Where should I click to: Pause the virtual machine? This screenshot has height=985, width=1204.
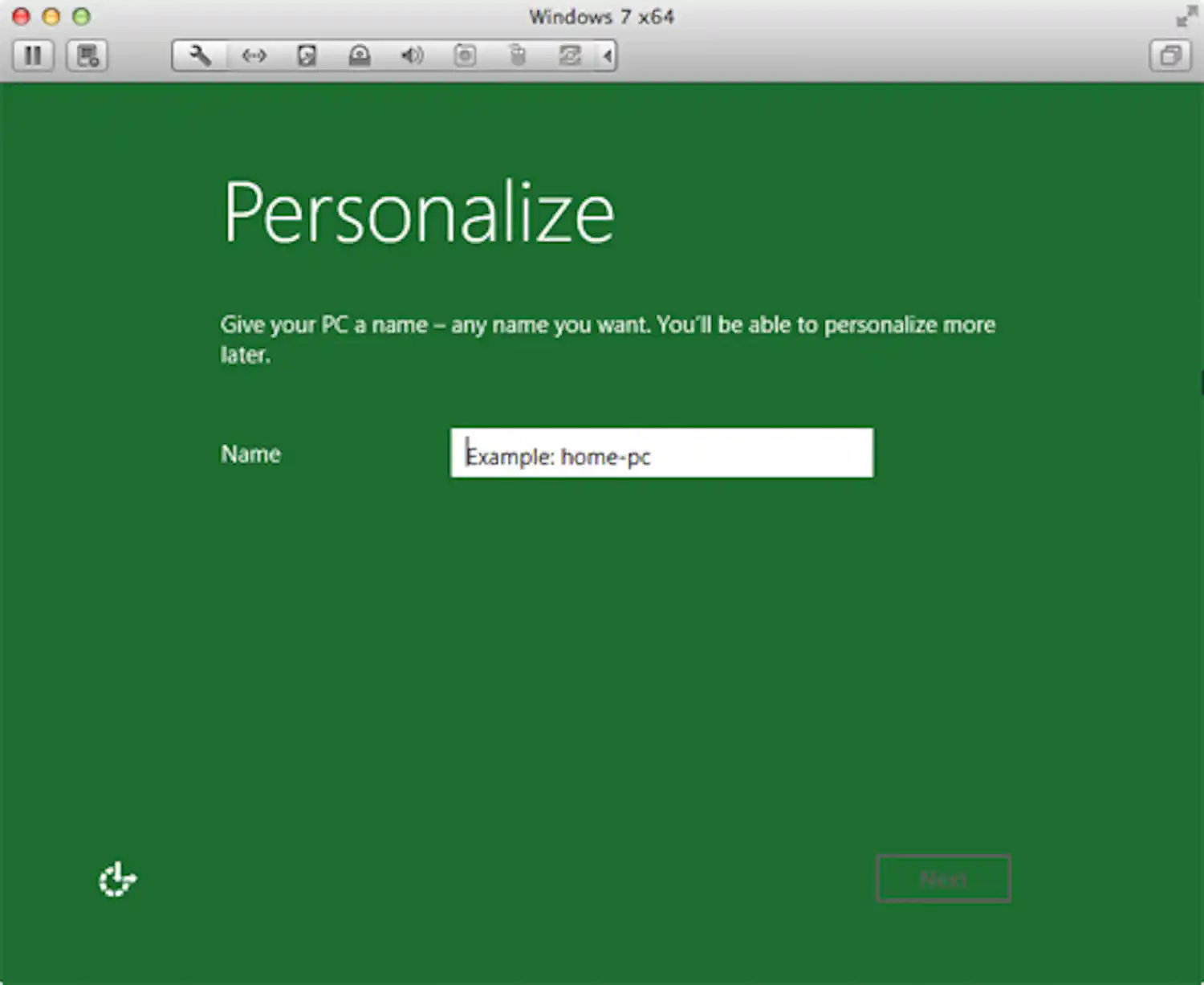click(x=34, y=55)
